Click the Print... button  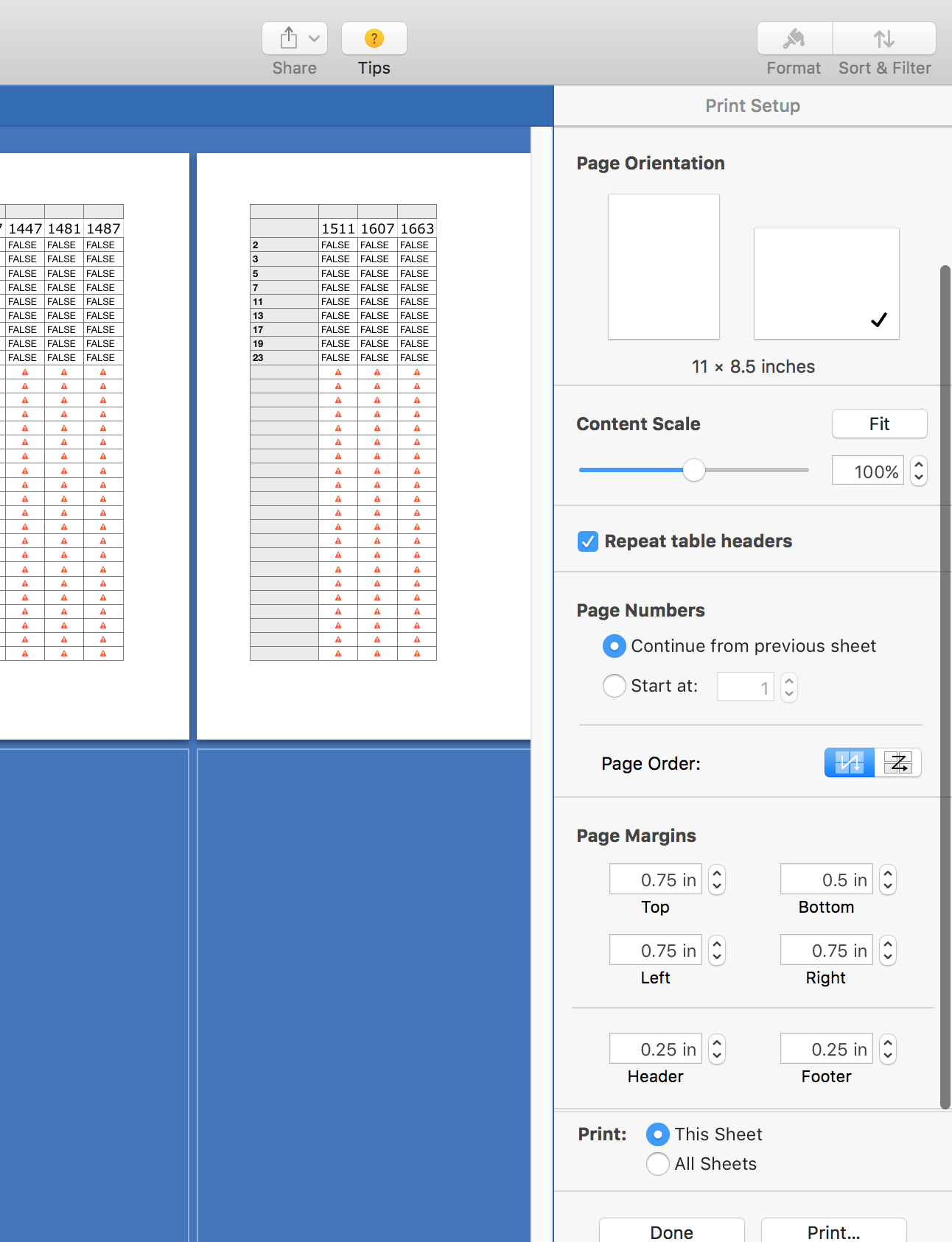(834, 1231)
